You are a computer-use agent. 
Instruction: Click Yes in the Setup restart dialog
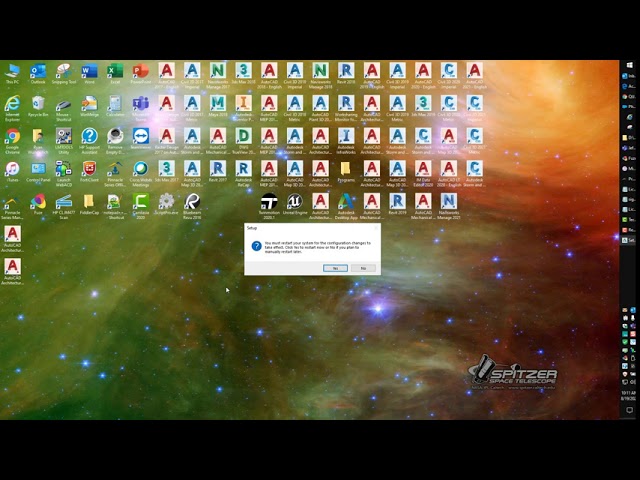(335, 268)
